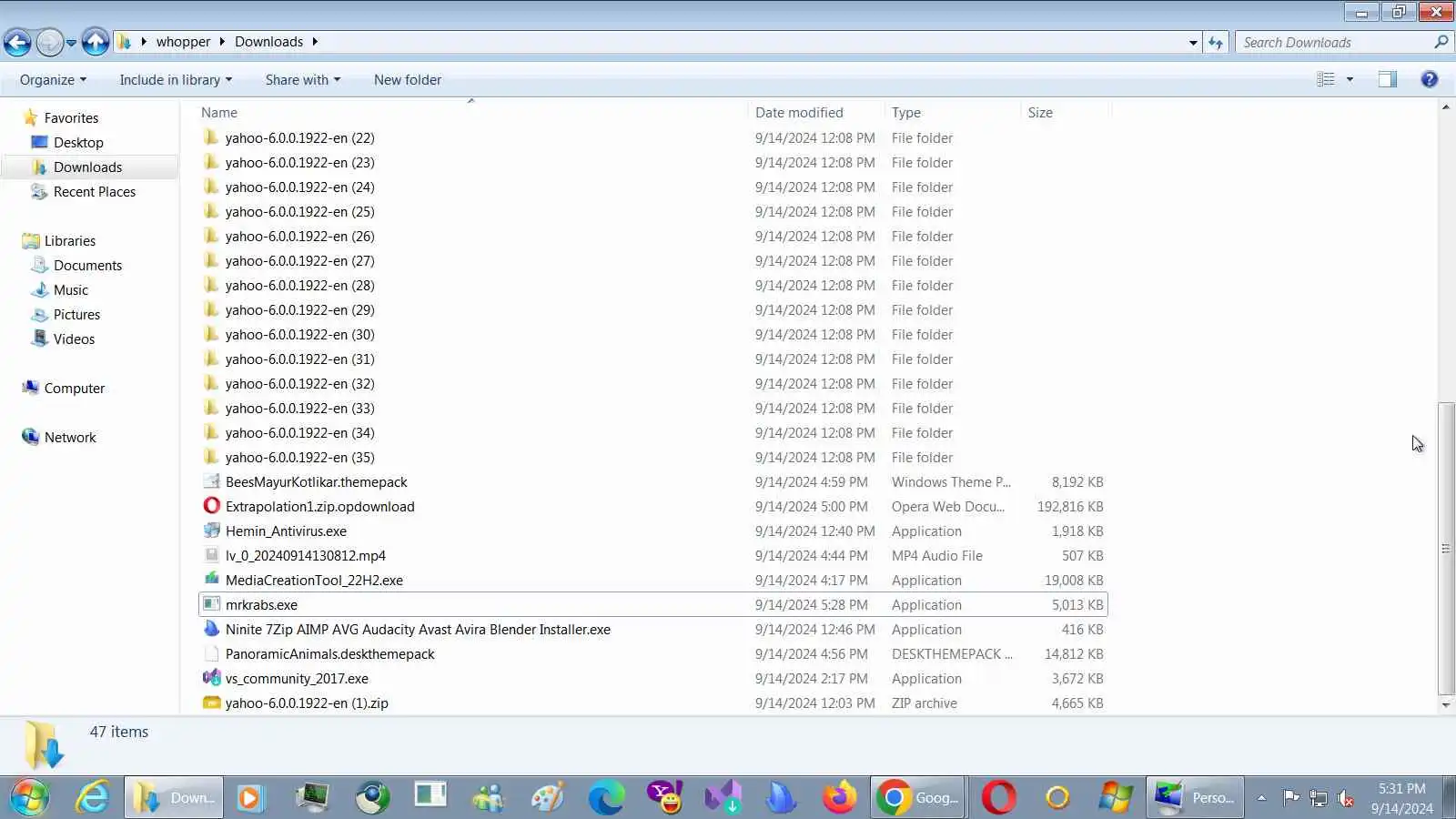Open the Paint palette taskbar icon
Viewport: 1456px width, 819px height.
click(548, 798)
